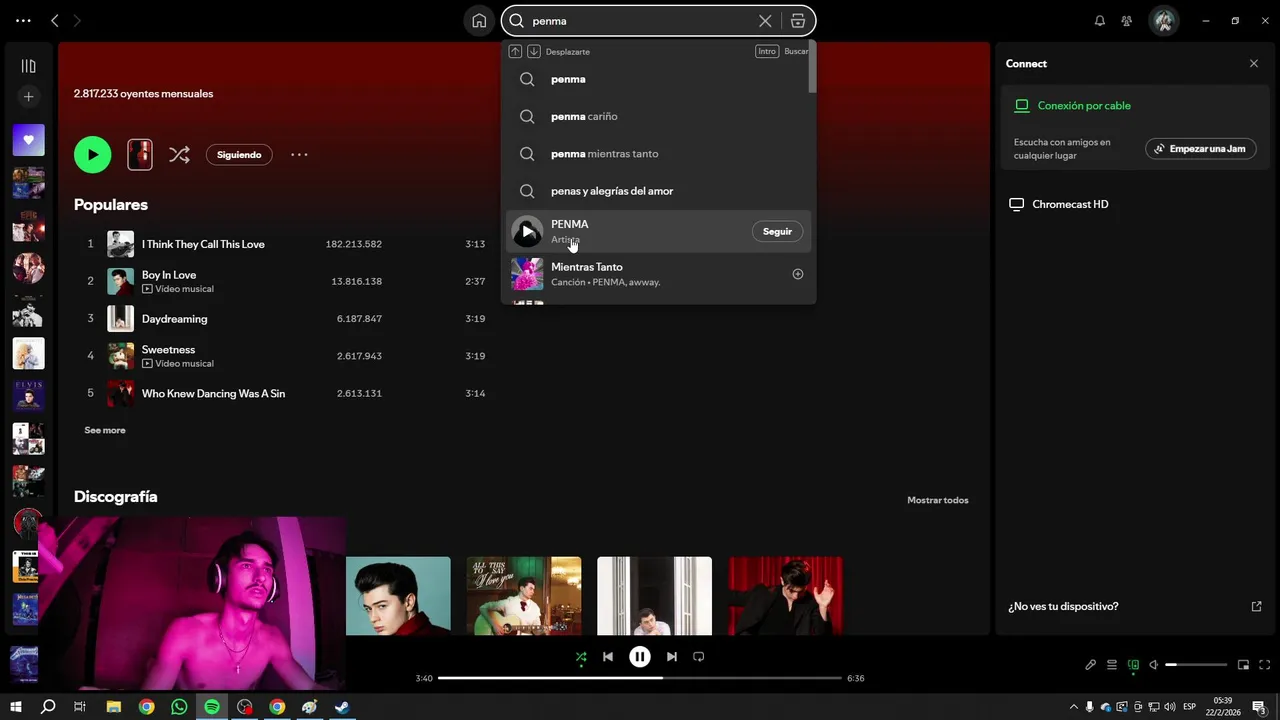
Task: Toggle the Connect to a device icon
Action: (x=1133, y=665)
